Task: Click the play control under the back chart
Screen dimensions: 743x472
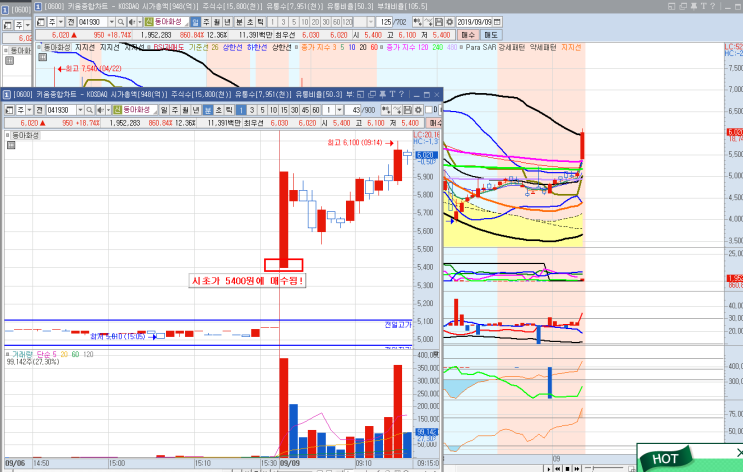Action: [549, 469]
